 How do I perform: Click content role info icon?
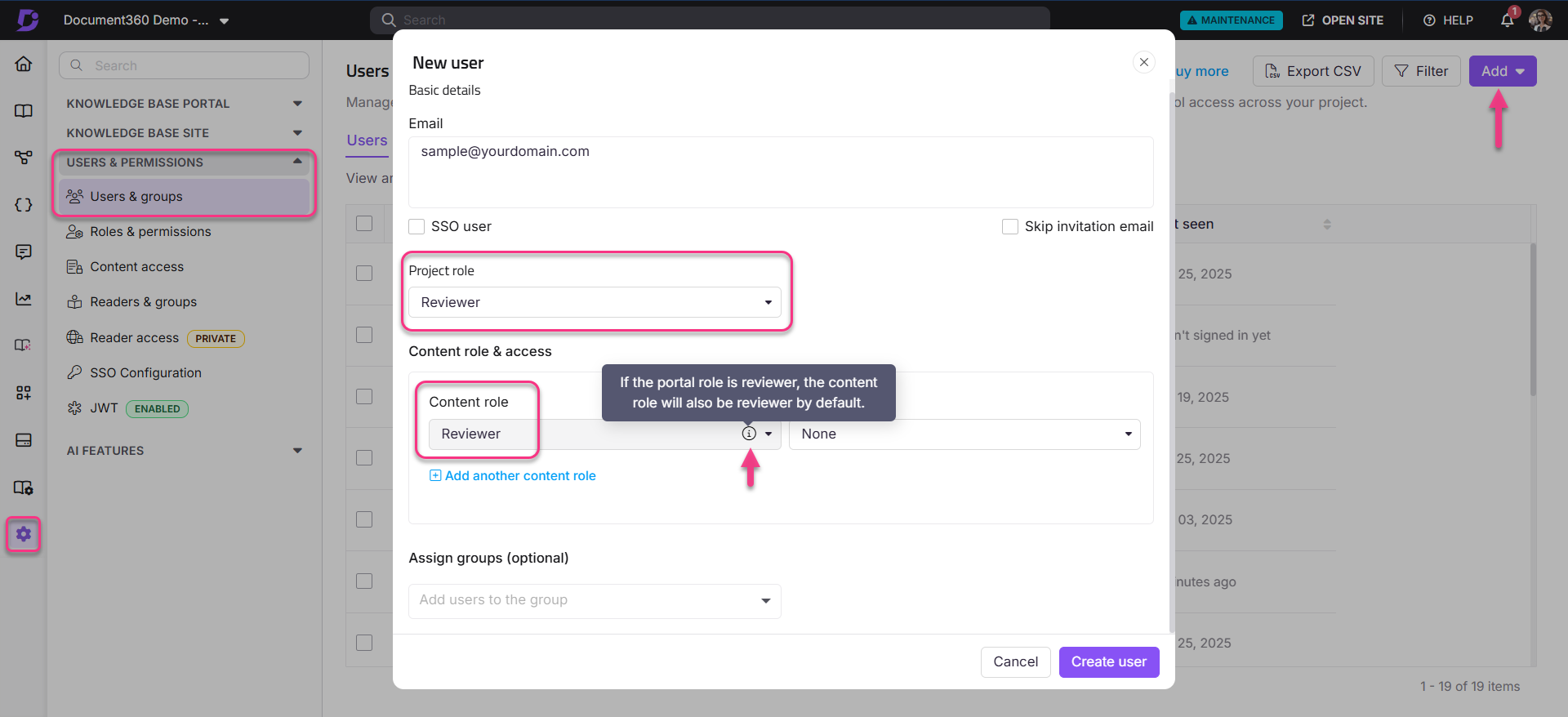749,434
